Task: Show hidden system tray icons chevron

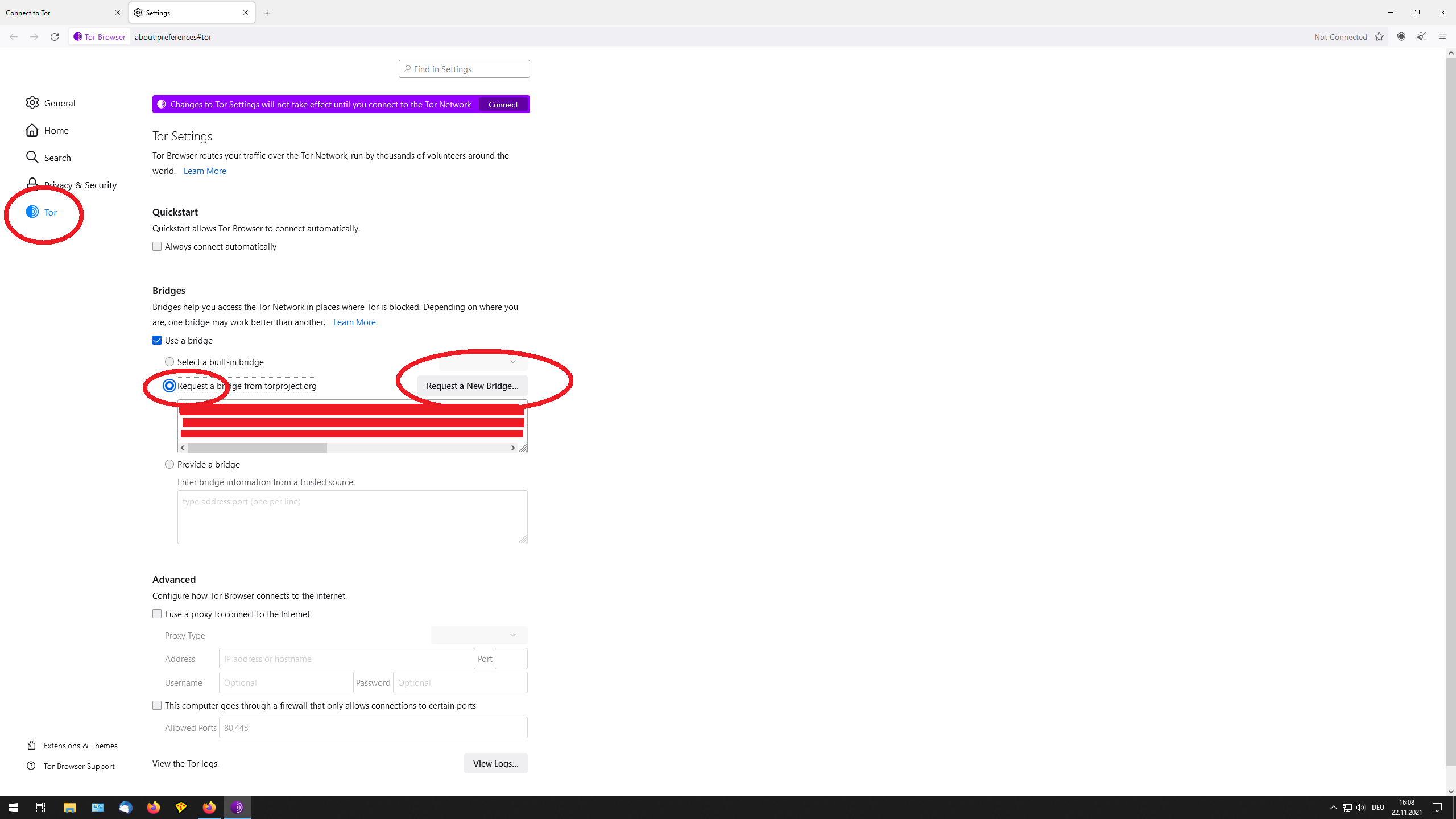Action: click(x=1333, y=808)
